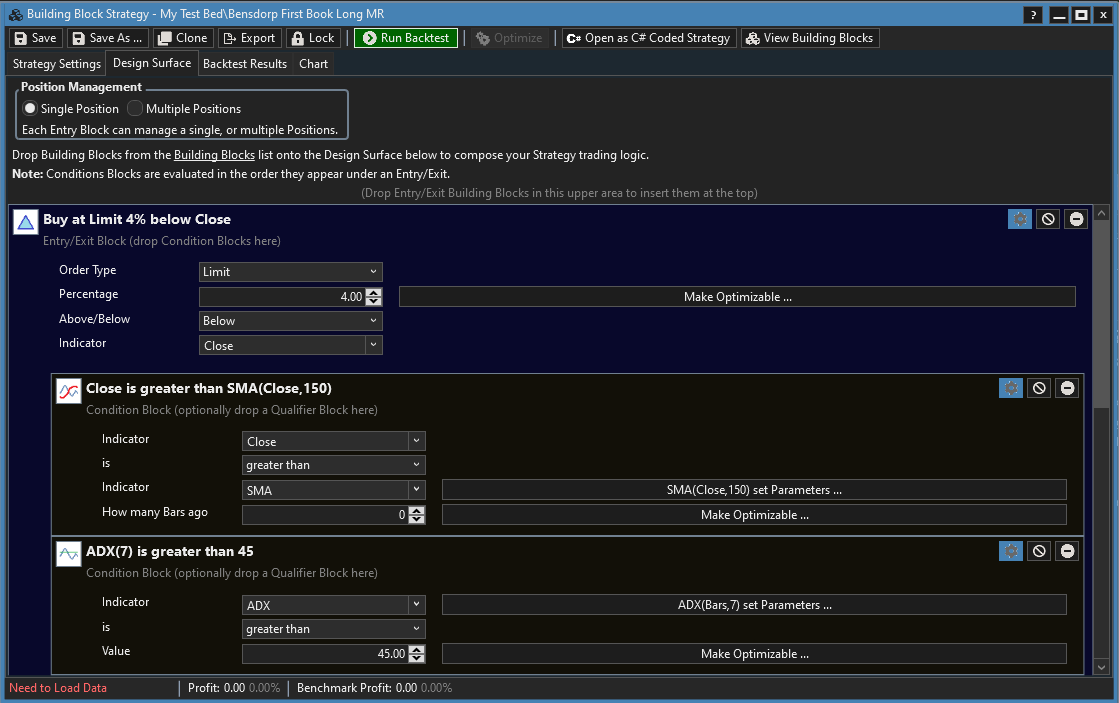
Task: Click the blue triangle Buy block icon
Action: tap(26, 222)
